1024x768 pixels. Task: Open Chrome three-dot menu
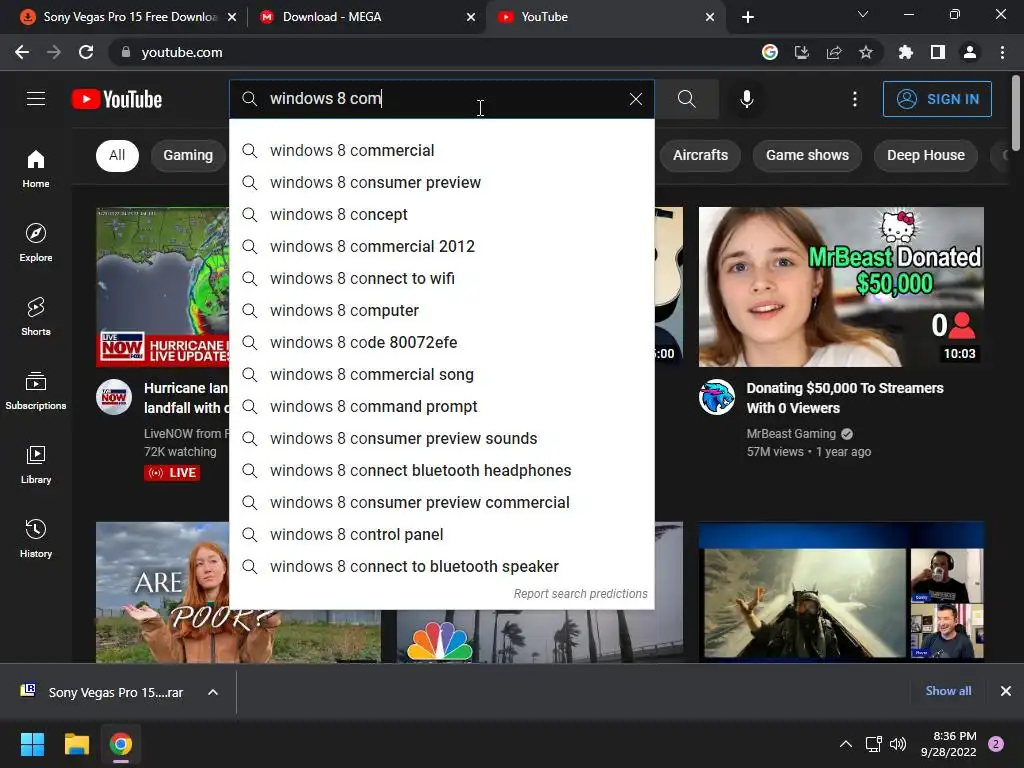[x=1002, y=52]
